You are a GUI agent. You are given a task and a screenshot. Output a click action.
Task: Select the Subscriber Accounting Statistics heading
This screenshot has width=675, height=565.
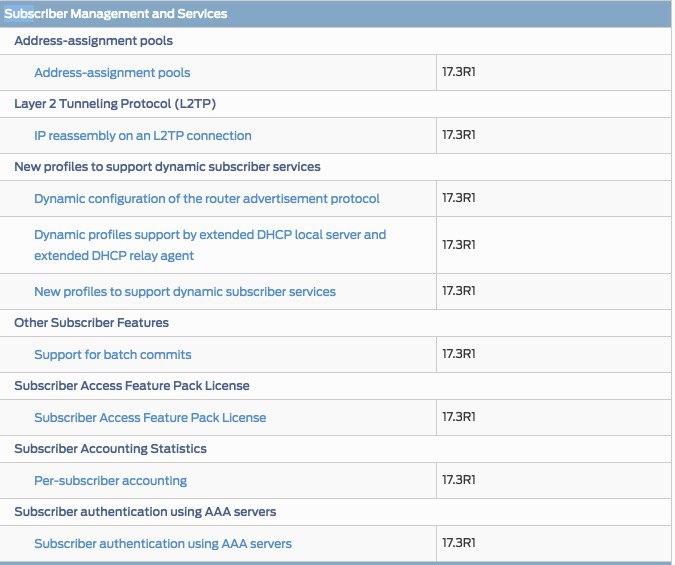point(110,448)
